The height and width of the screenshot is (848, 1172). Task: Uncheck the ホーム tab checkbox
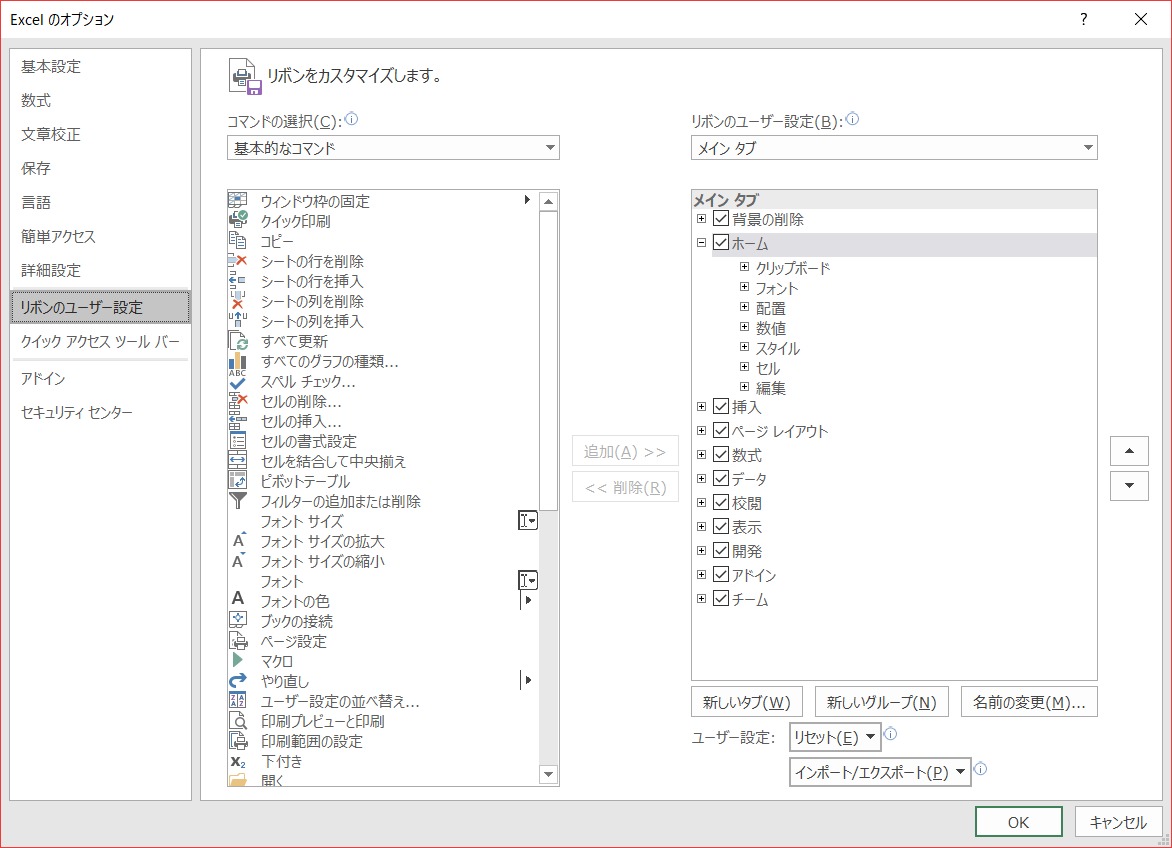721,242
